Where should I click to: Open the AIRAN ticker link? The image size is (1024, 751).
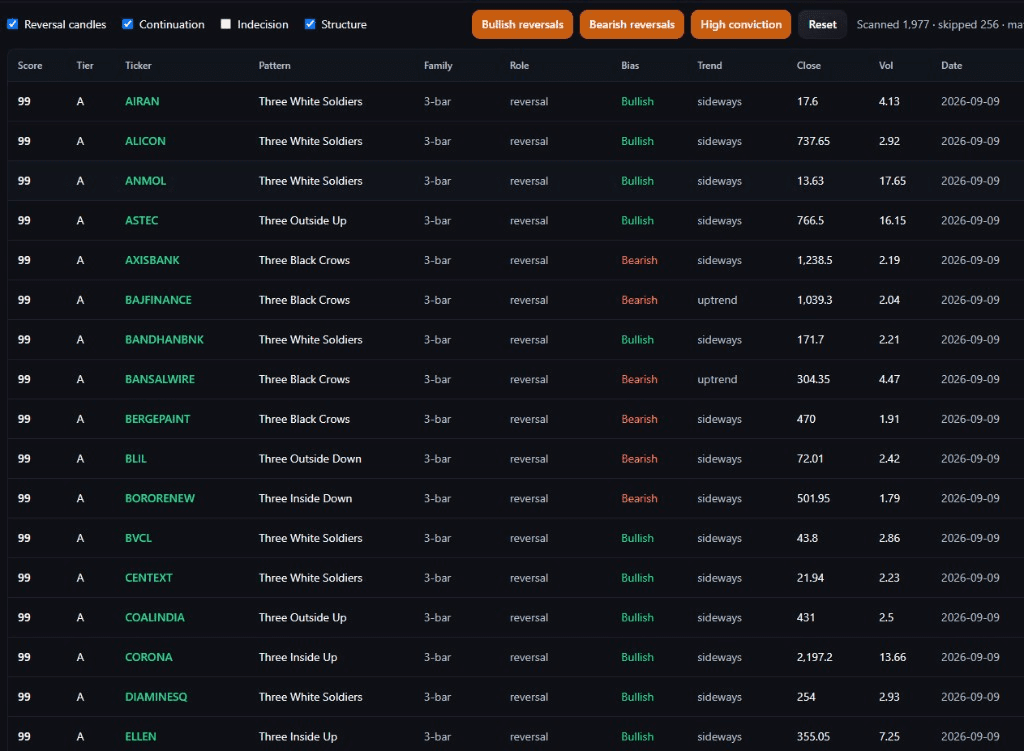pyautogui.click(x=142, y=101)
